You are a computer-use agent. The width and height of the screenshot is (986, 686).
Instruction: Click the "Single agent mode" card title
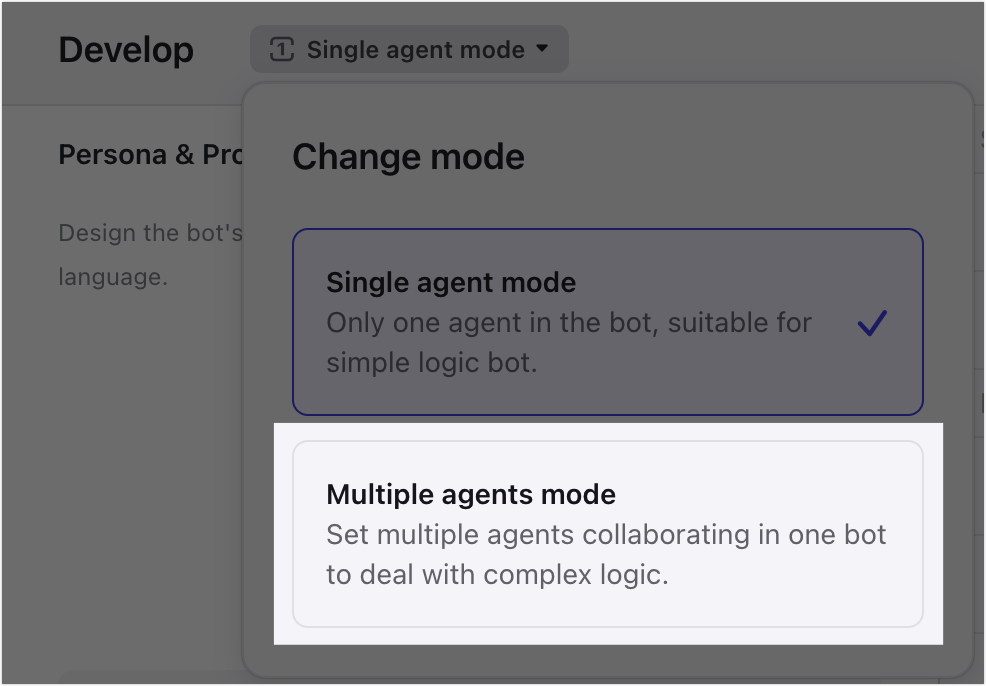451,282
